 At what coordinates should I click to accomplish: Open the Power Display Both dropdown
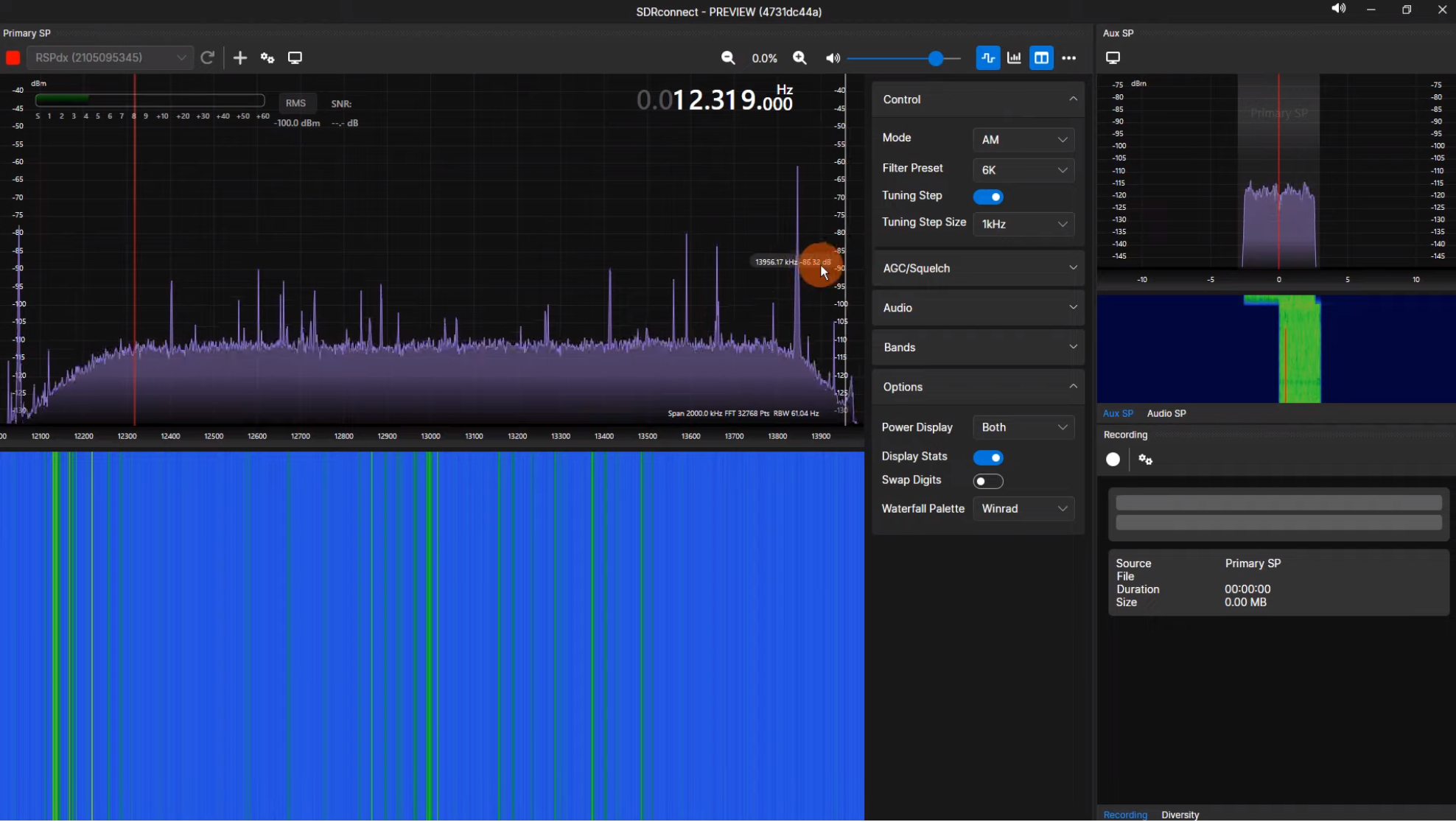[1023, 427]
